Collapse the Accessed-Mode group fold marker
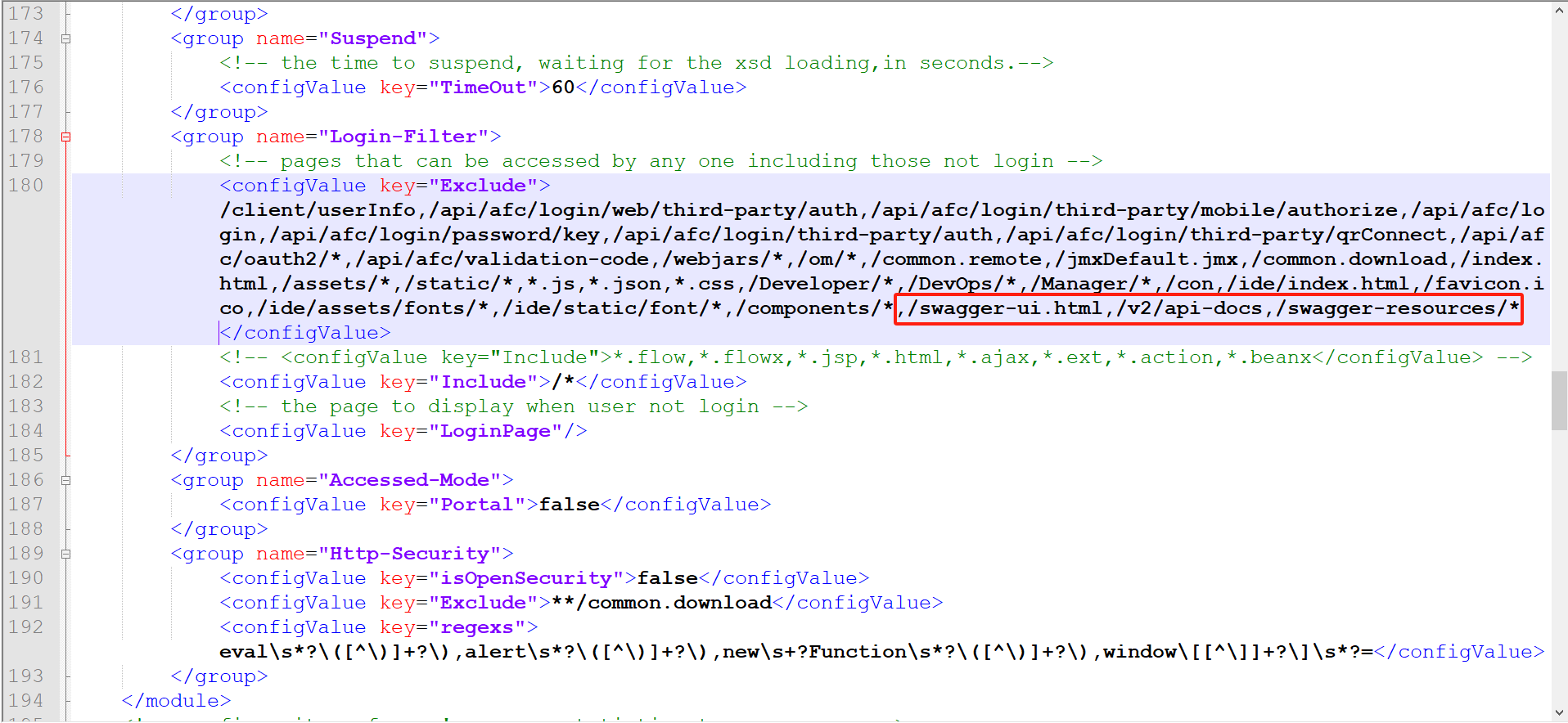 point(66,480)
